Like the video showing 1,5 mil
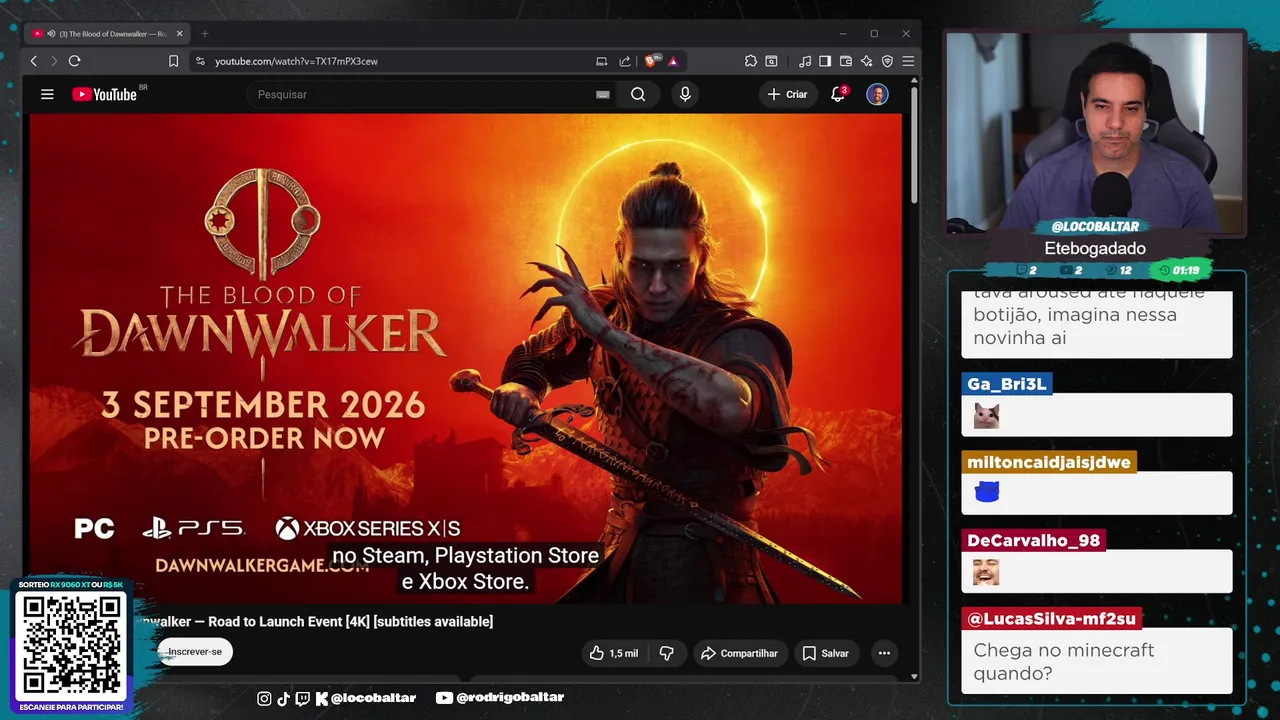Screen dimensions: 1280x720 pyautogui.click(x=613, y=653)
